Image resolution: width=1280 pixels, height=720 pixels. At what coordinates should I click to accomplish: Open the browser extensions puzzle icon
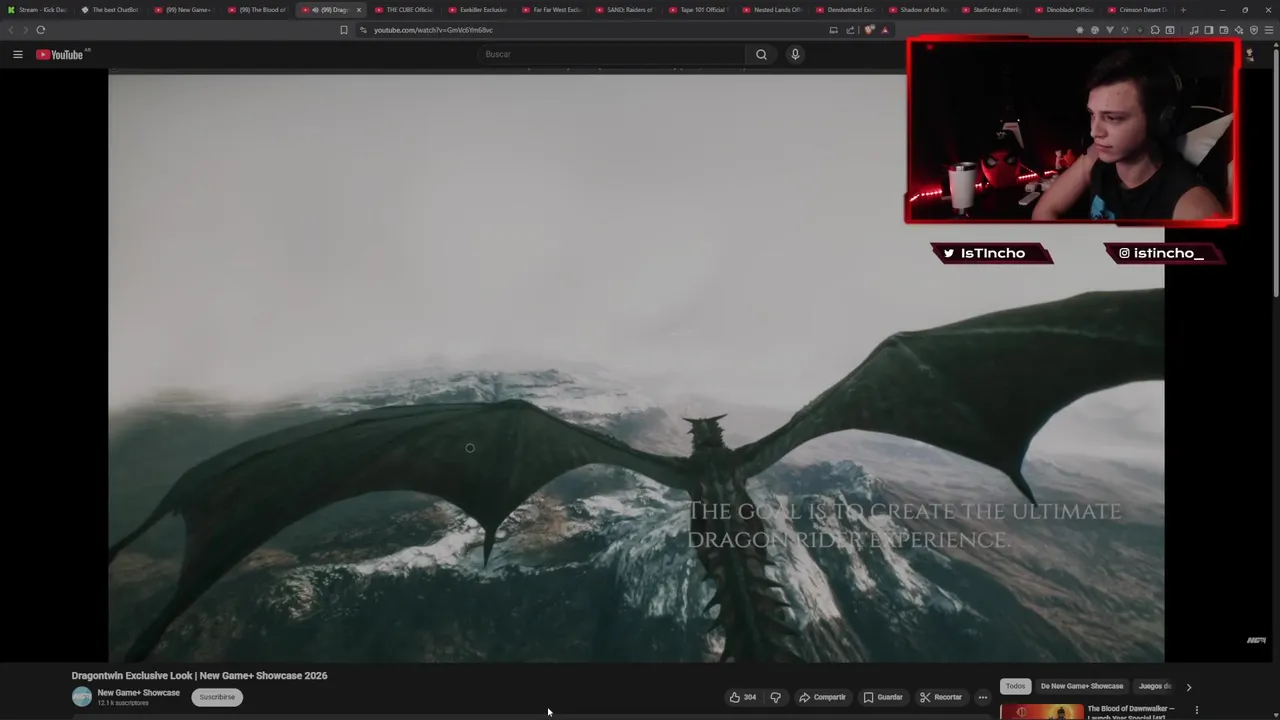tap(1155, 30)
